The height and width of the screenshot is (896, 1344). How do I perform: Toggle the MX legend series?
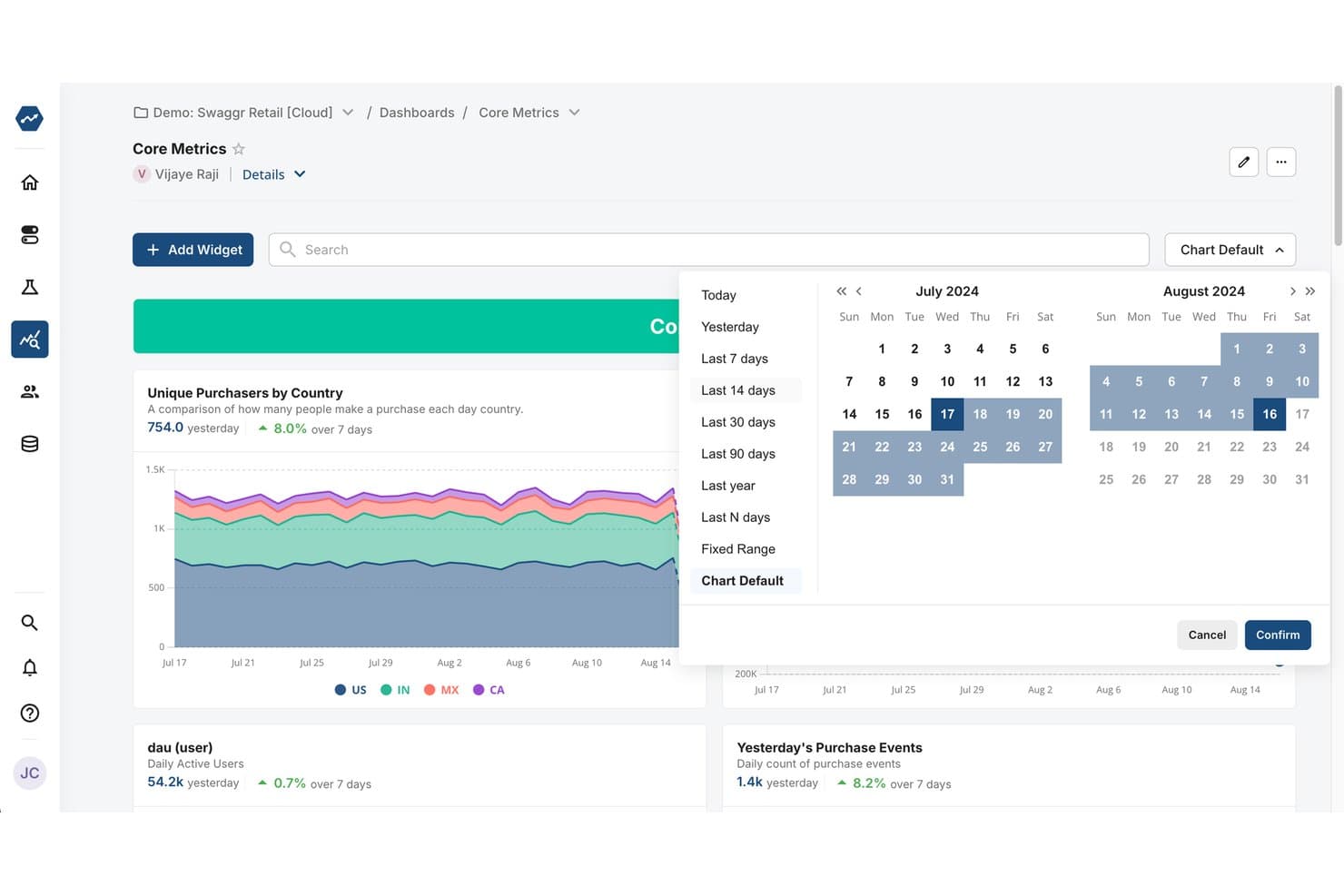pos(441,690)
